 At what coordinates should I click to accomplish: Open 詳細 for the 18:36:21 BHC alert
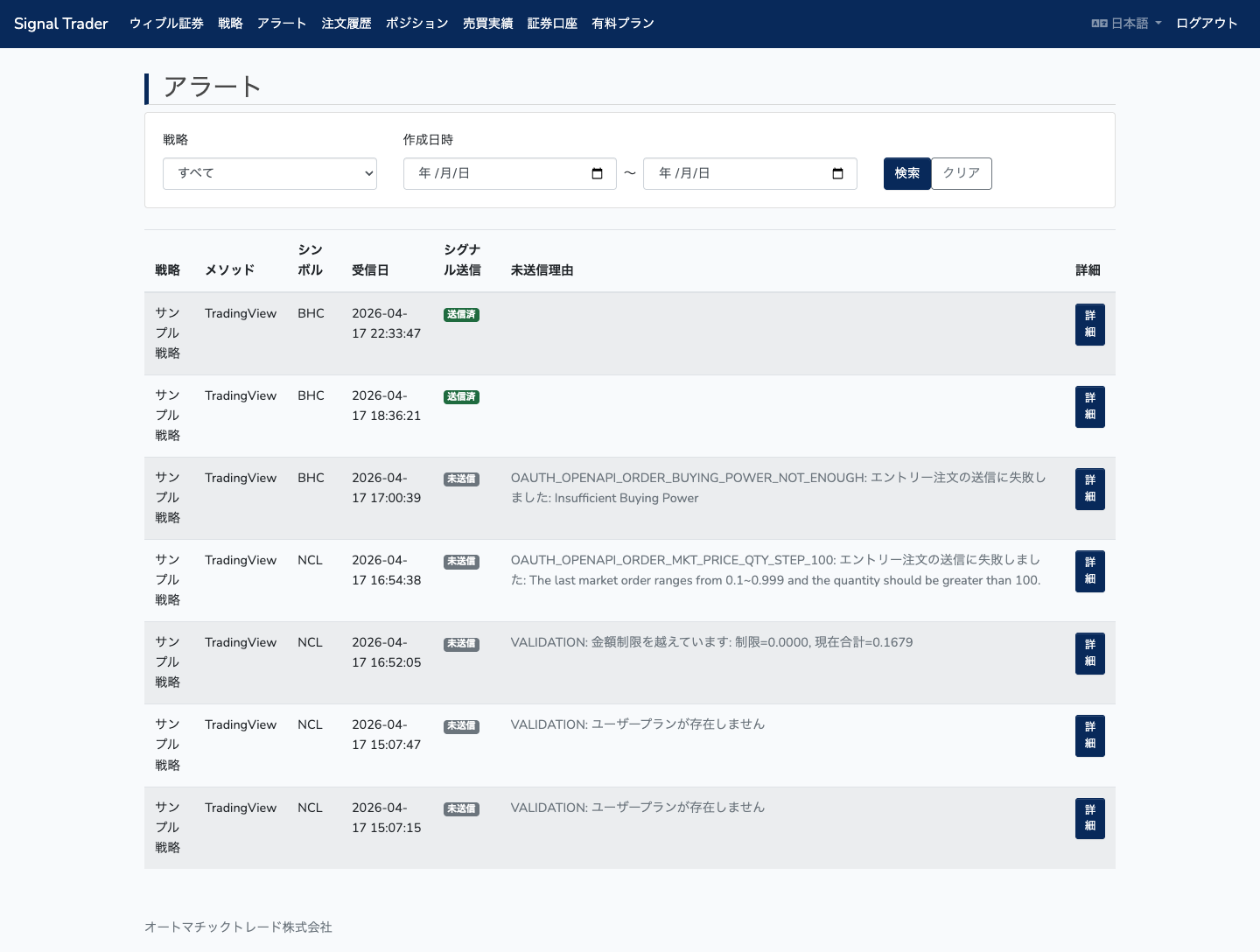coord(1090,407)
